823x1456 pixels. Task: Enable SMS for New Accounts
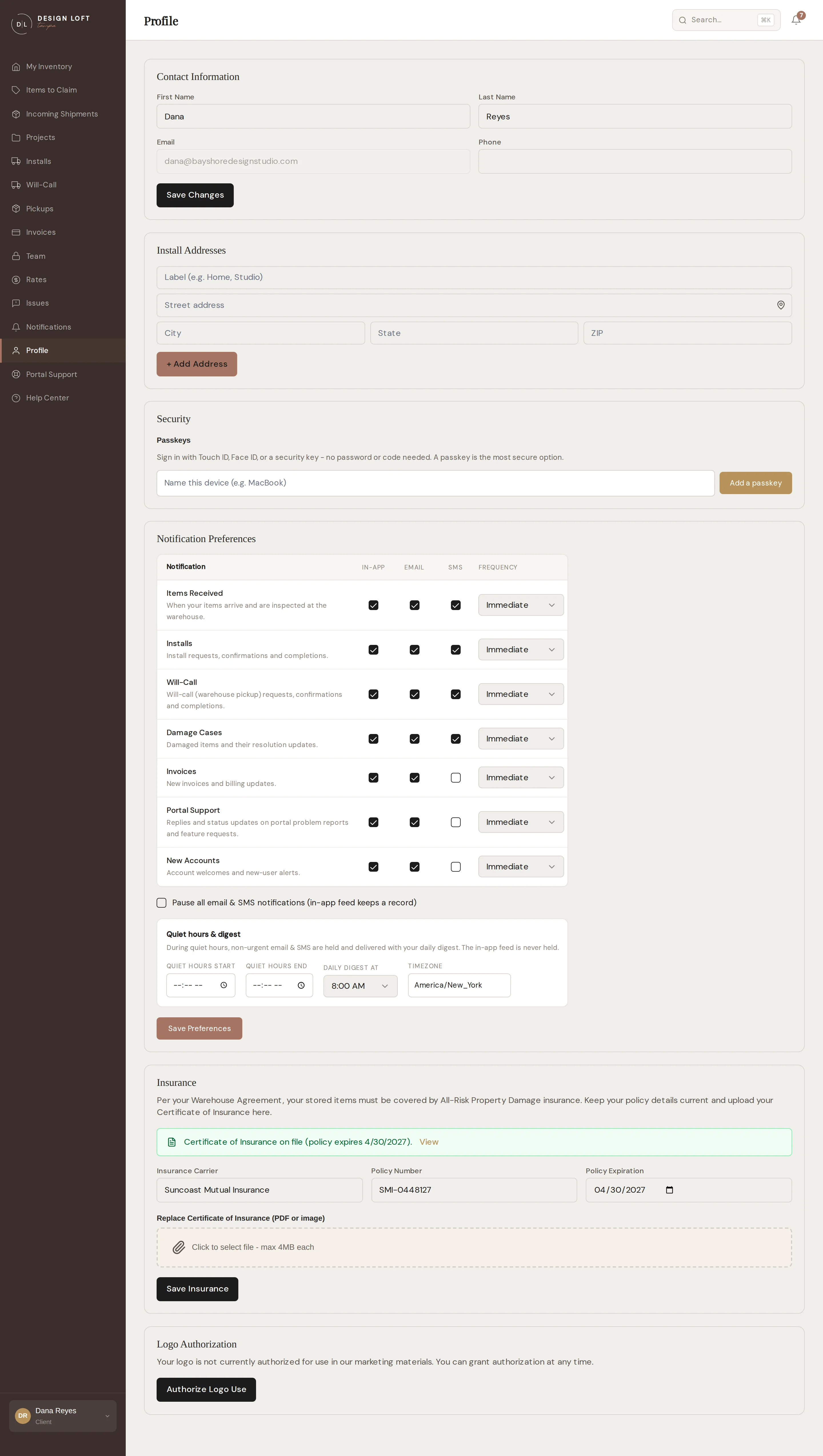click(455, 867)
